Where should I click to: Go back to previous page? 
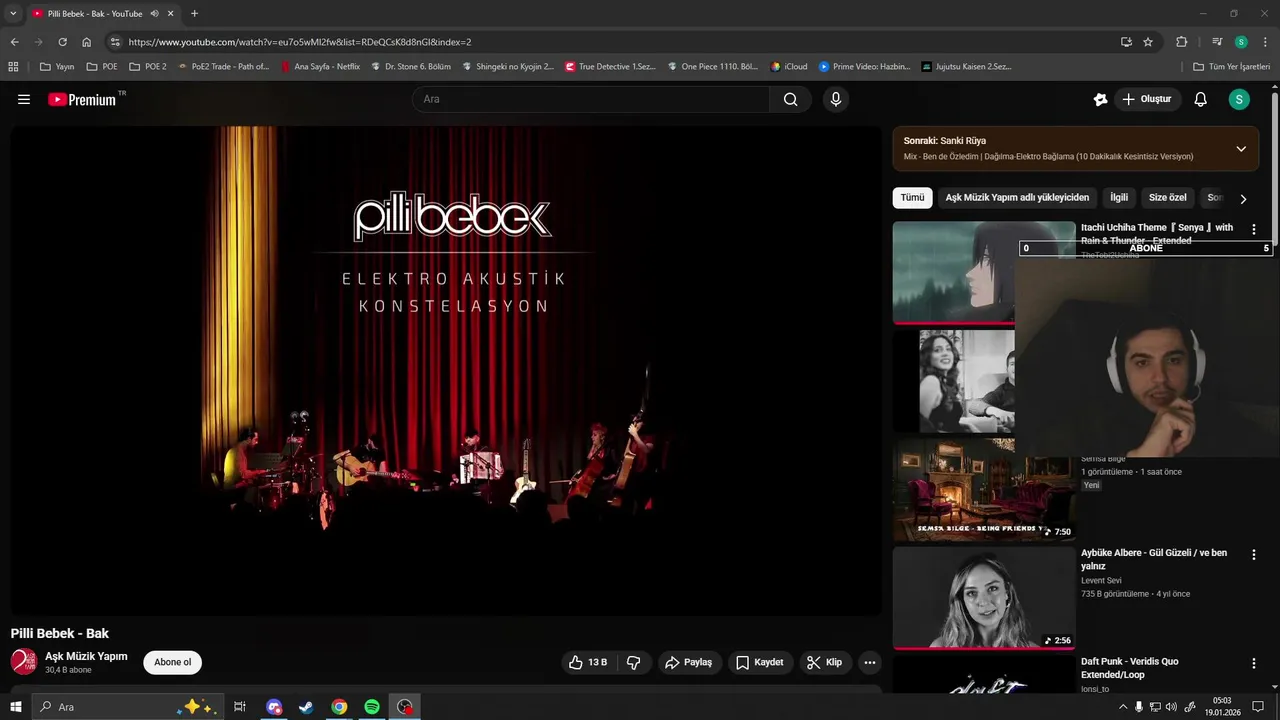point(14,42)
